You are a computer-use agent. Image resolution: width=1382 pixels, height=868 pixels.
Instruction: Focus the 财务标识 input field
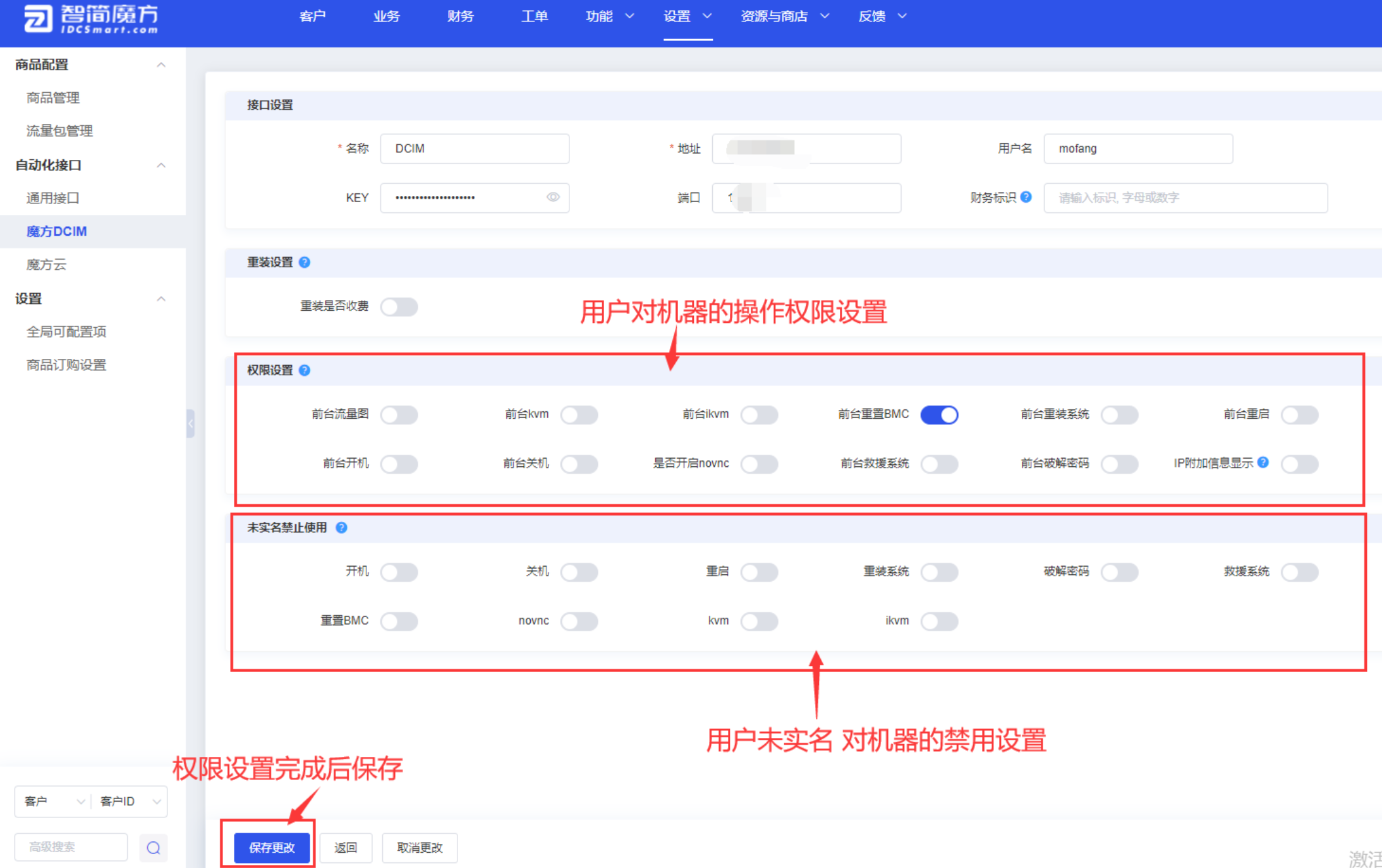pyautogui.click(x=1185, y=198)
